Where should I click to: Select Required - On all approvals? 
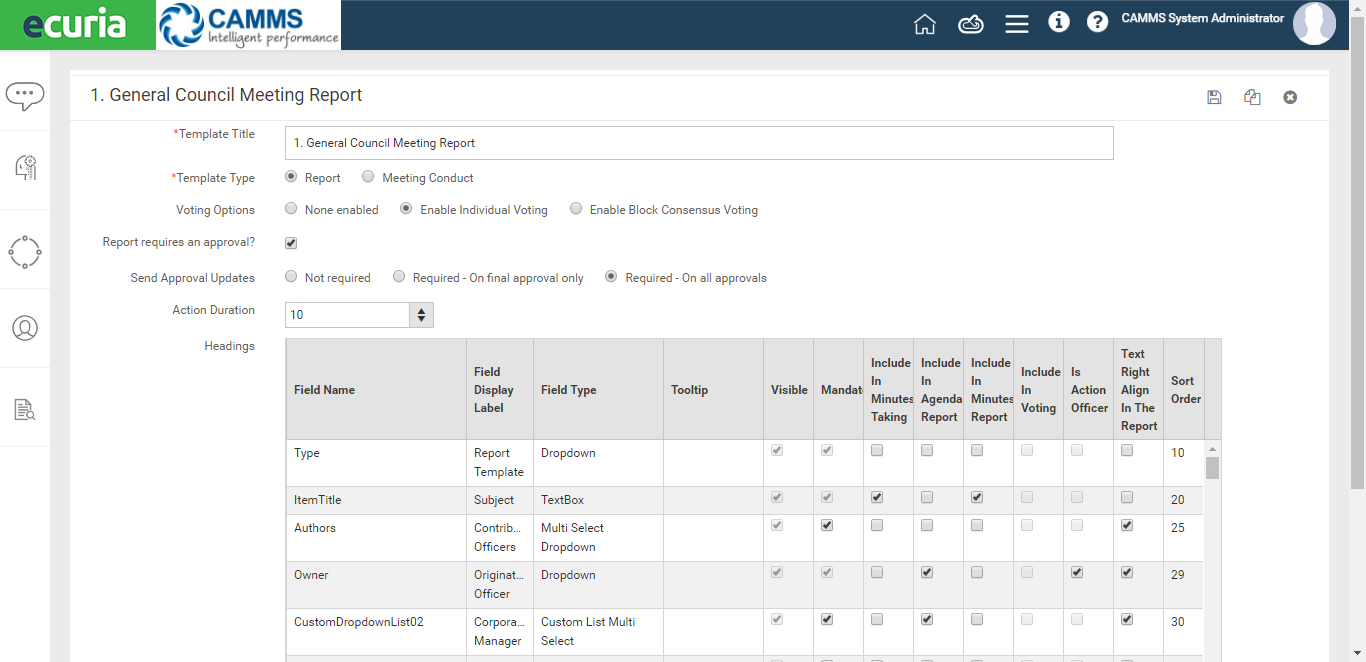tap(611, 277)
